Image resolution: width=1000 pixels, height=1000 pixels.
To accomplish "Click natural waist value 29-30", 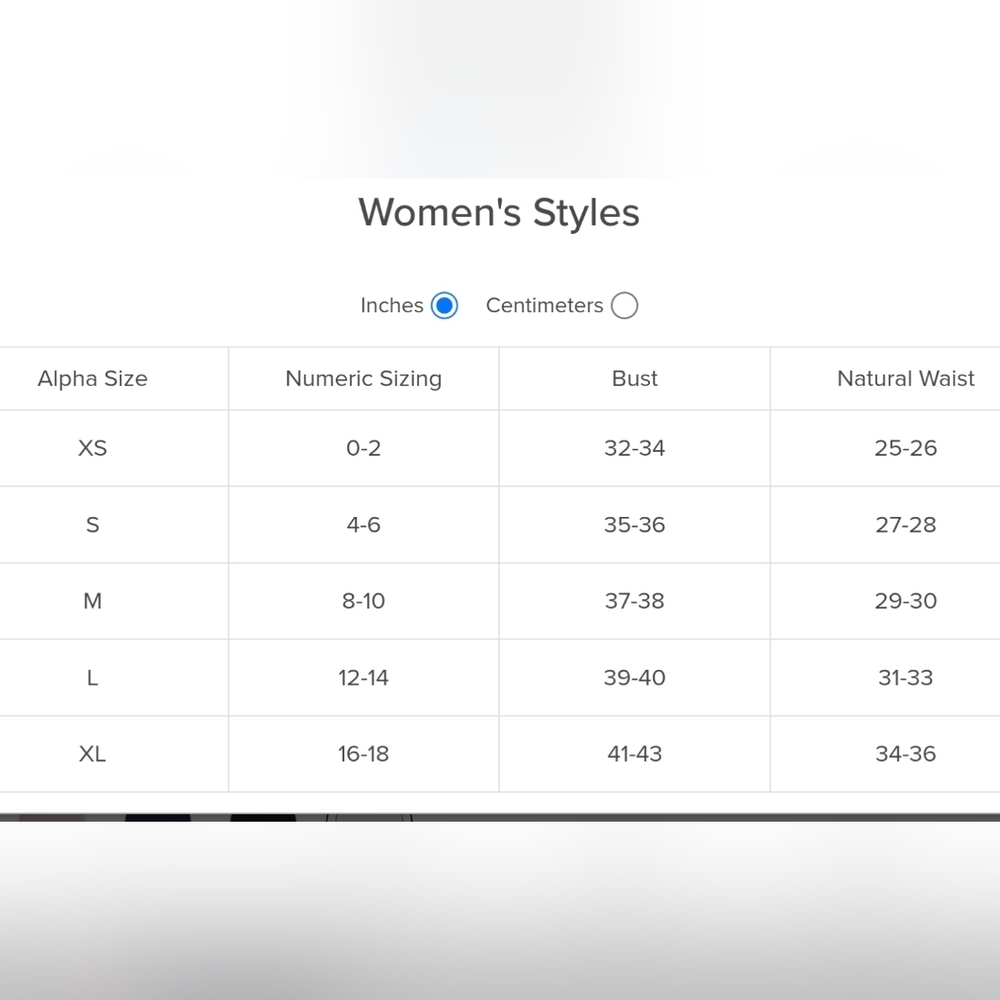I will (906, 601).
